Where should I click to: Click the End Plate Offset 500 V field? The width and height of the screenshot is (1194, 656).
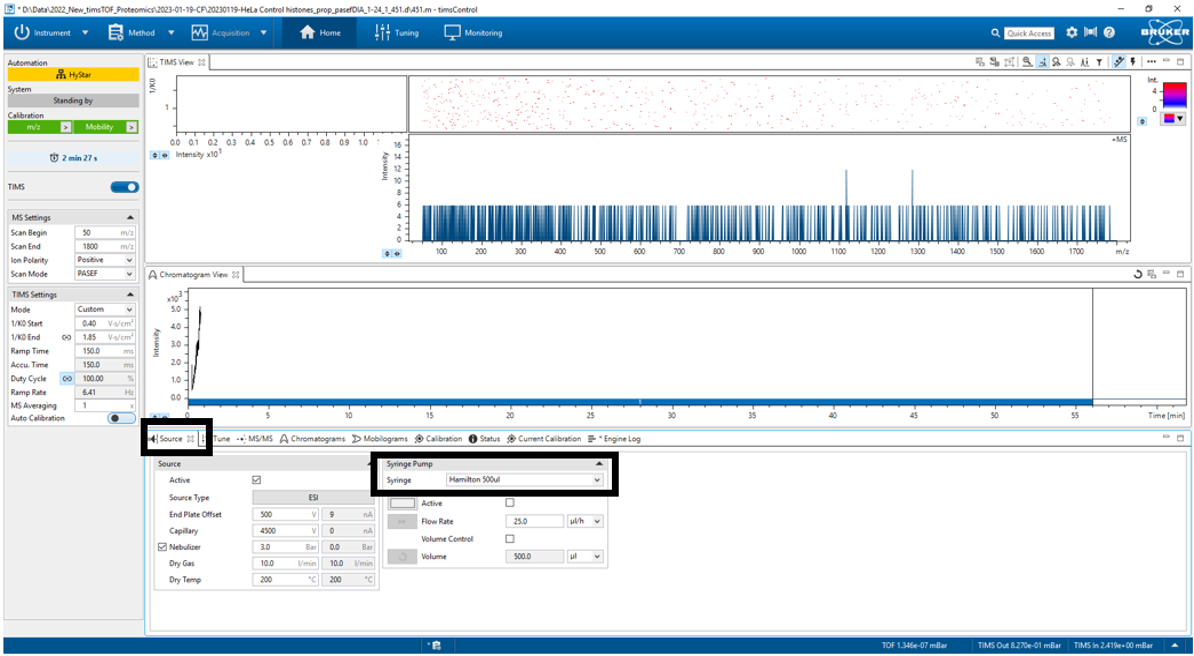click(285, 514)
